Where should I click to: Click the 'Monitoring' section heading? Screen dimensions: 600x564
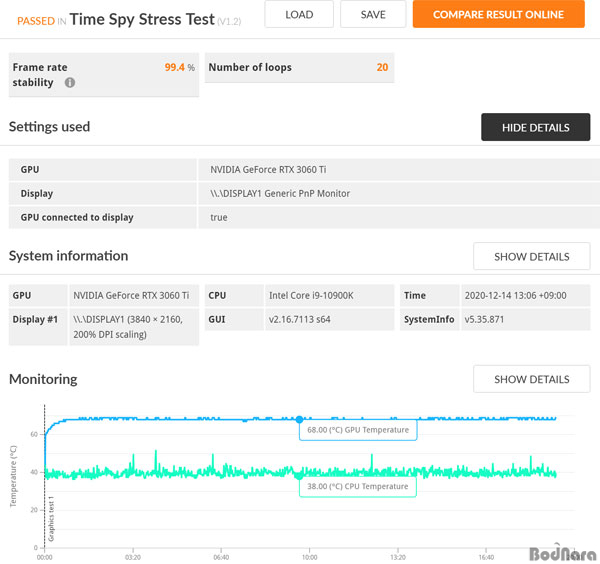[43, 379]
